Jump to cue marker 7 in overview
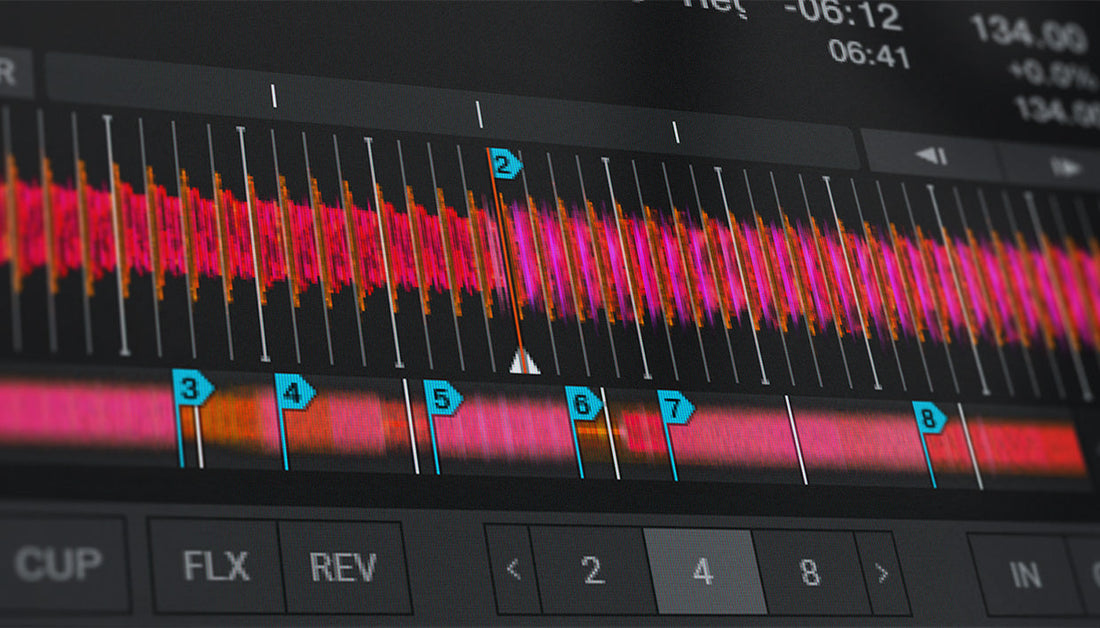 [x=676, y=408]
